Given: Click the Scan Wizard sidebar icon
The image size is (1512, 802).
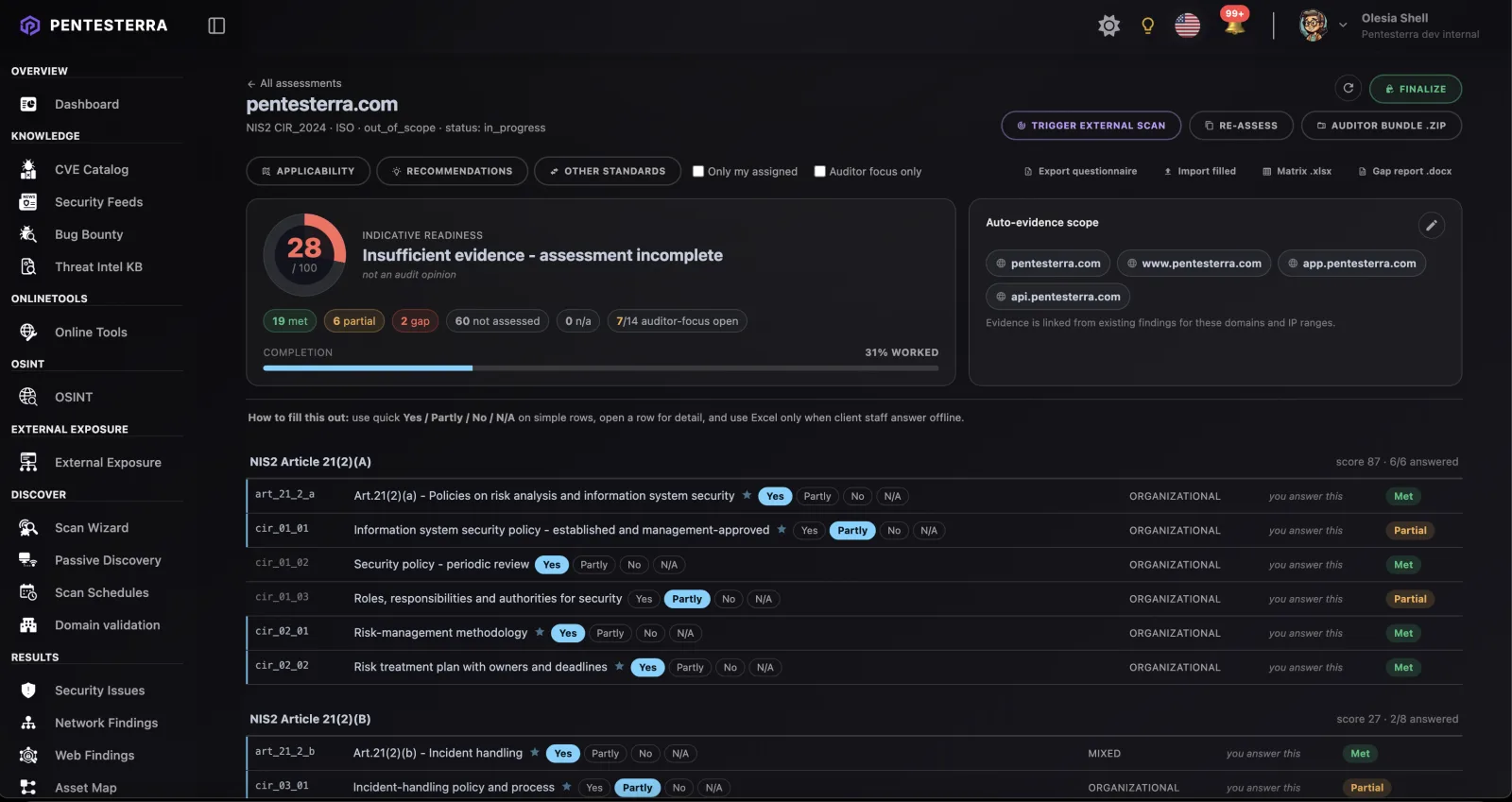Looking at the screenshot, I should (x=28, y=527).
